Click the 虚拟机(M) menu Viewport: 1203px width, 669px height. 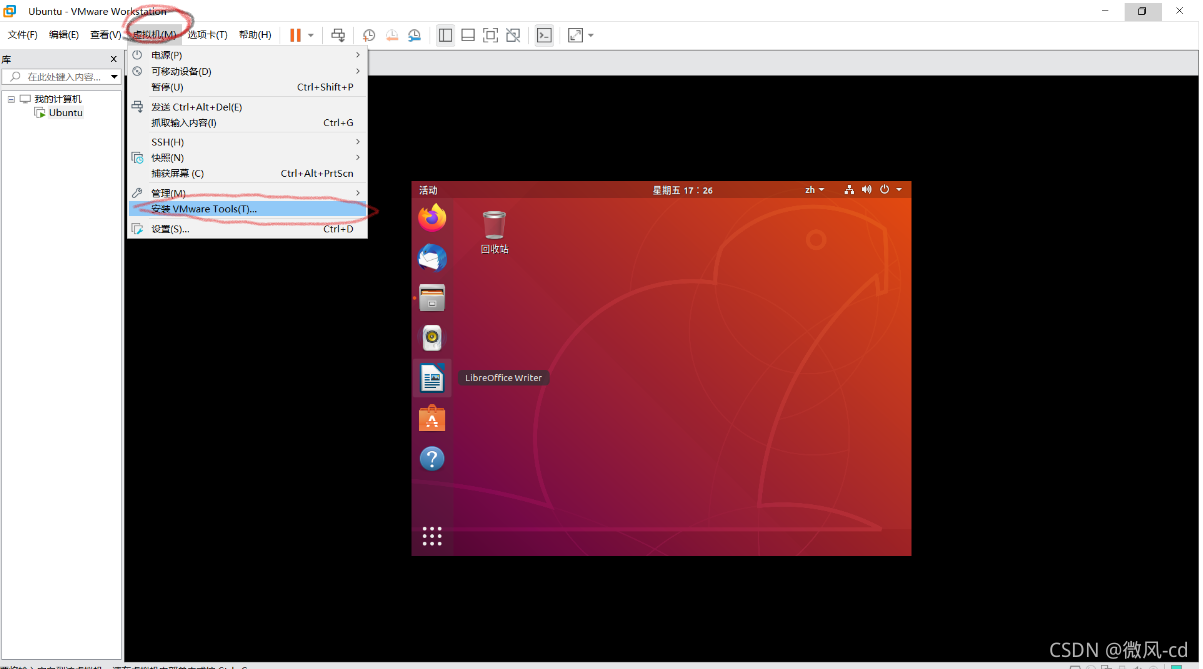click(x=155, y=35)
